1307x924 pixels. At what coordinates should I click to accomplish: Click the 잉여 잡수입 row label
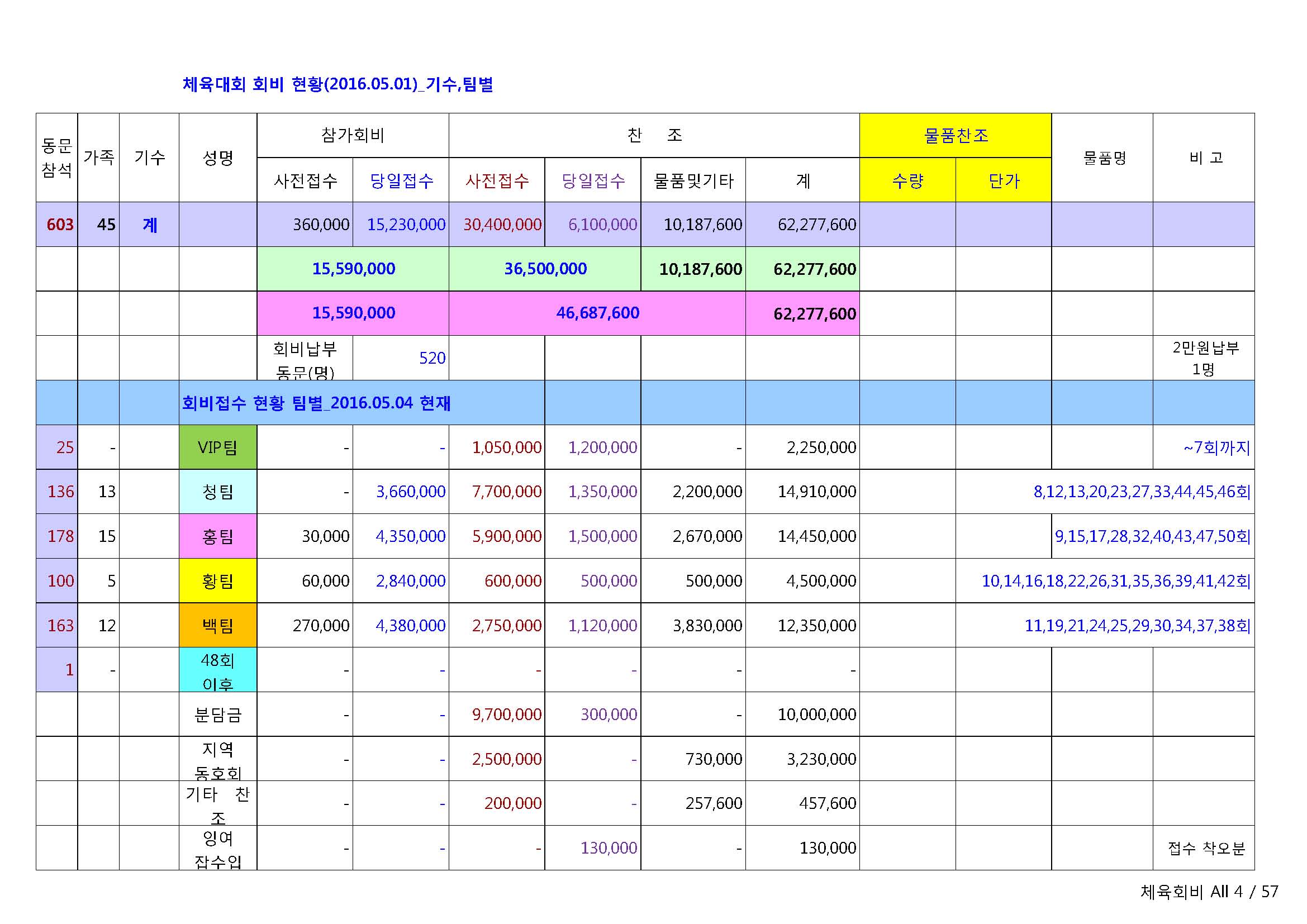pos(218,849)
